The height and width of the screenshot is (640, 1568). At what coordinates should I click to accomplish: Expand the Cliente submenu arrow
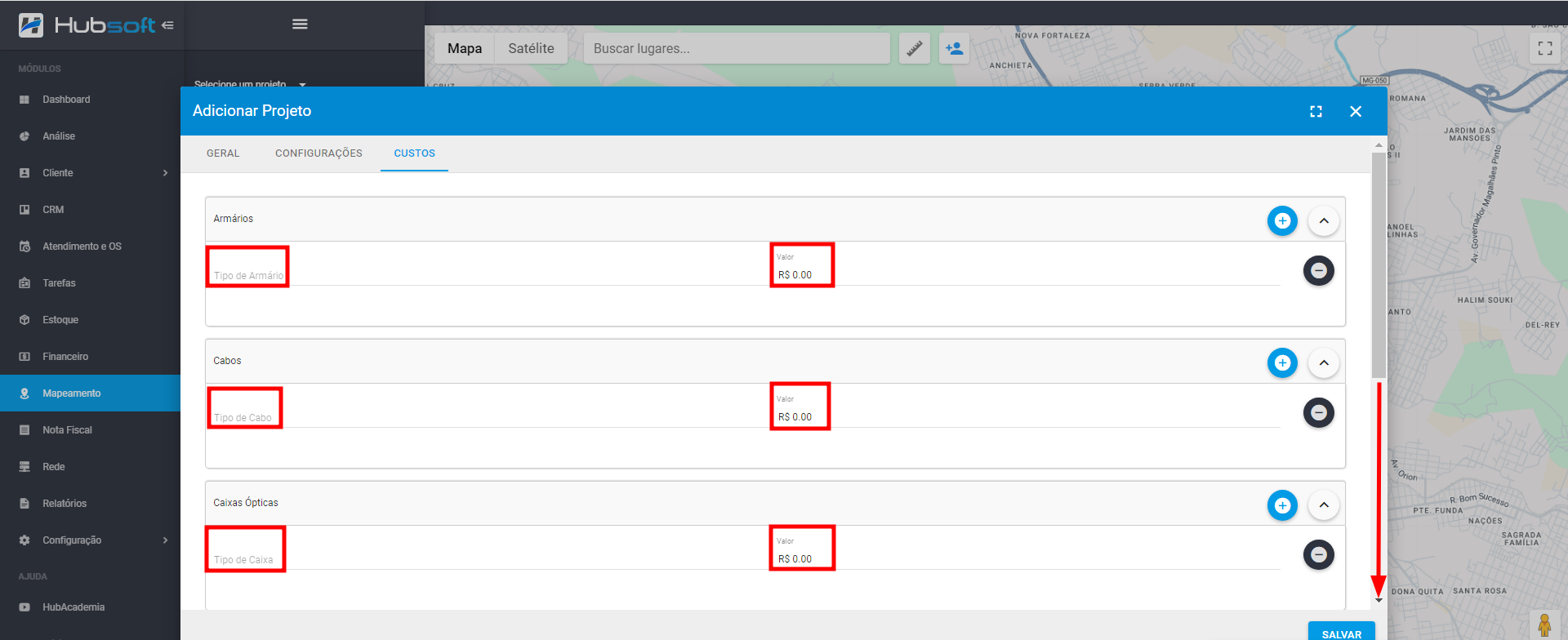click(165, 173)
